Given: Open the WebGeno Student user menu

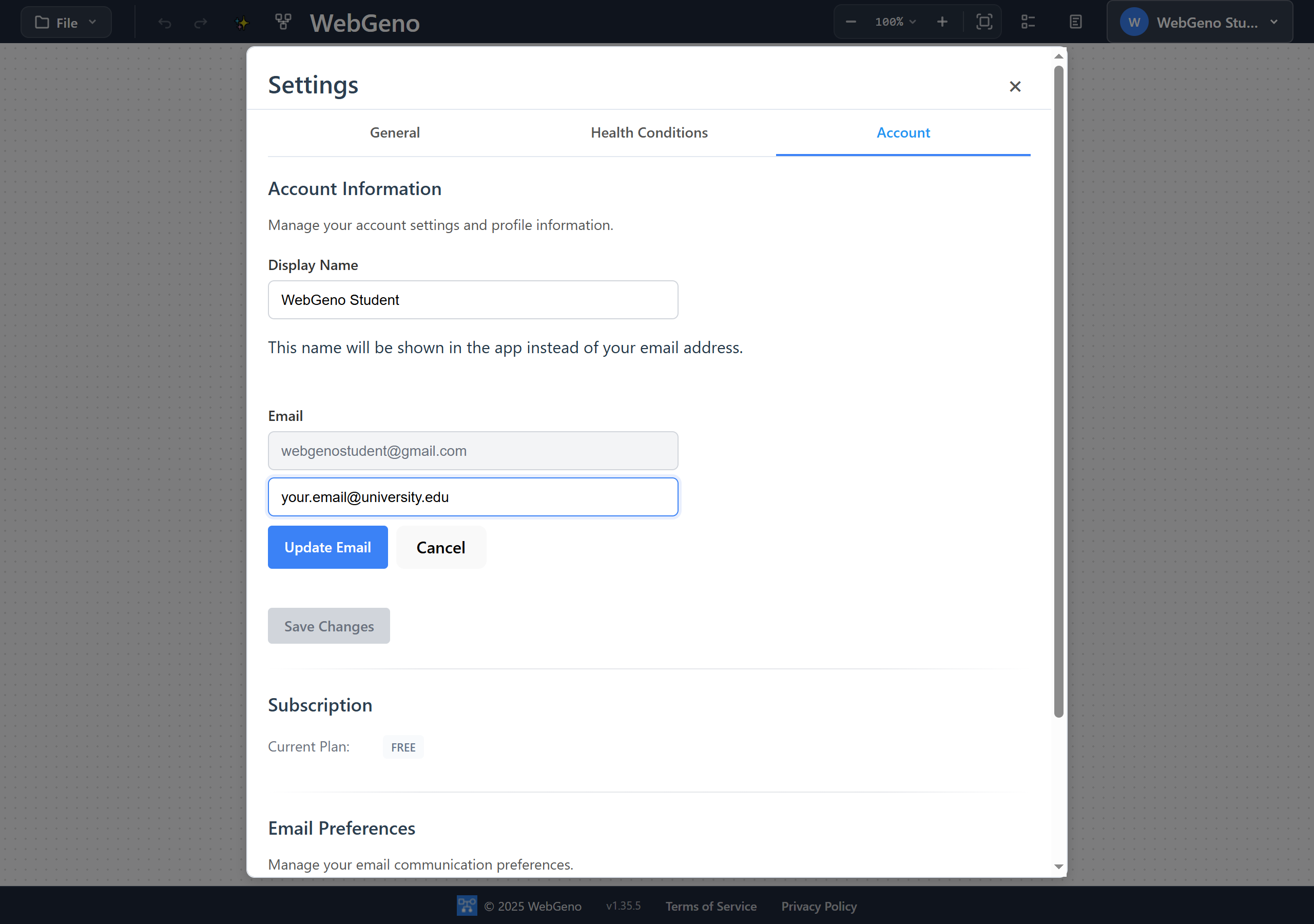Looking at the screenshot, I should click(1200, 22).
